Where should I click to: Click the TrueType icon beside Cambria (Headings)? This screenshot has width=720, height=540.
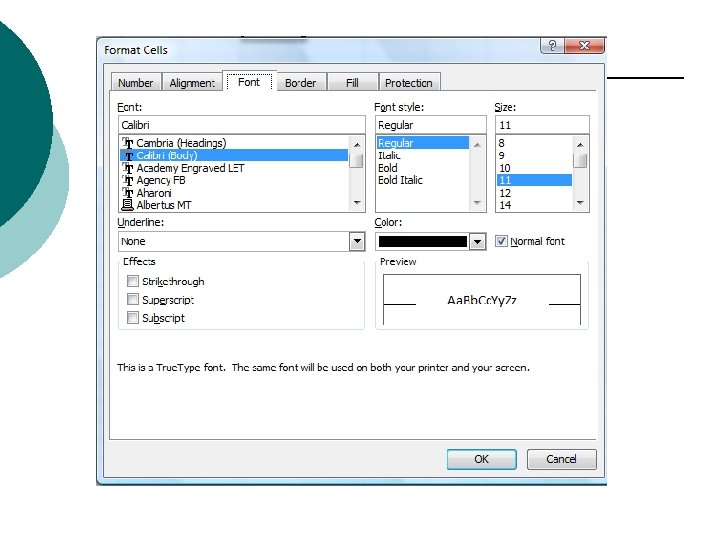(x=128, y=143)
